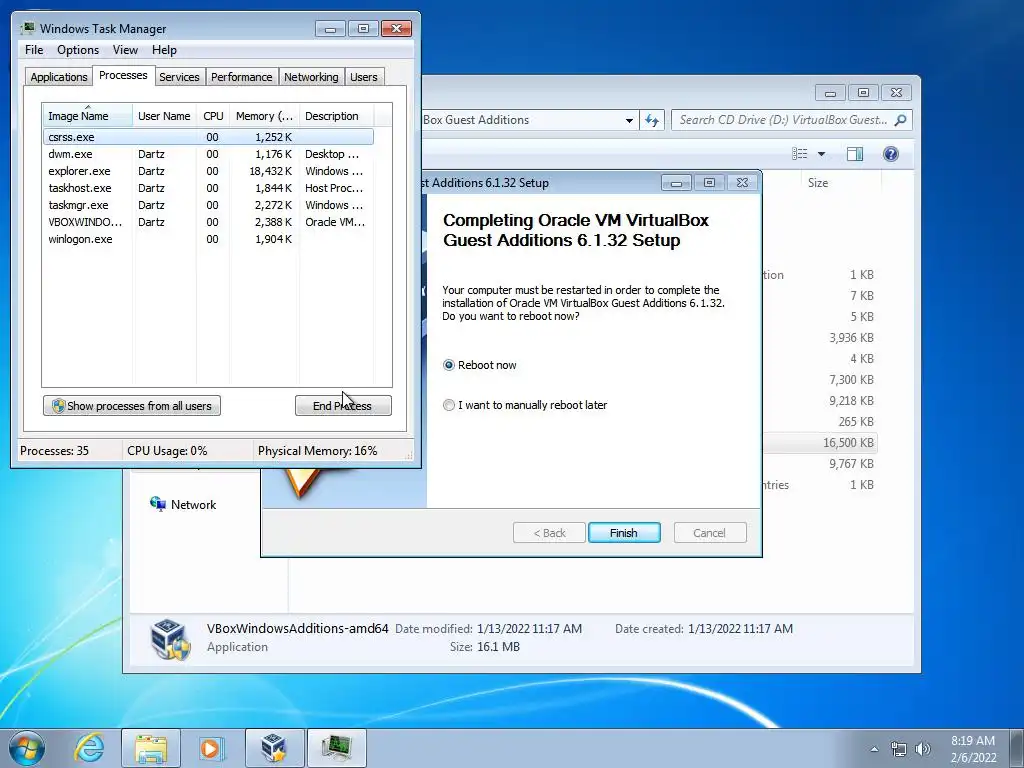Switch to the Users tab
This screenshot has width=1024, height=768.
(x=363, y=76)
